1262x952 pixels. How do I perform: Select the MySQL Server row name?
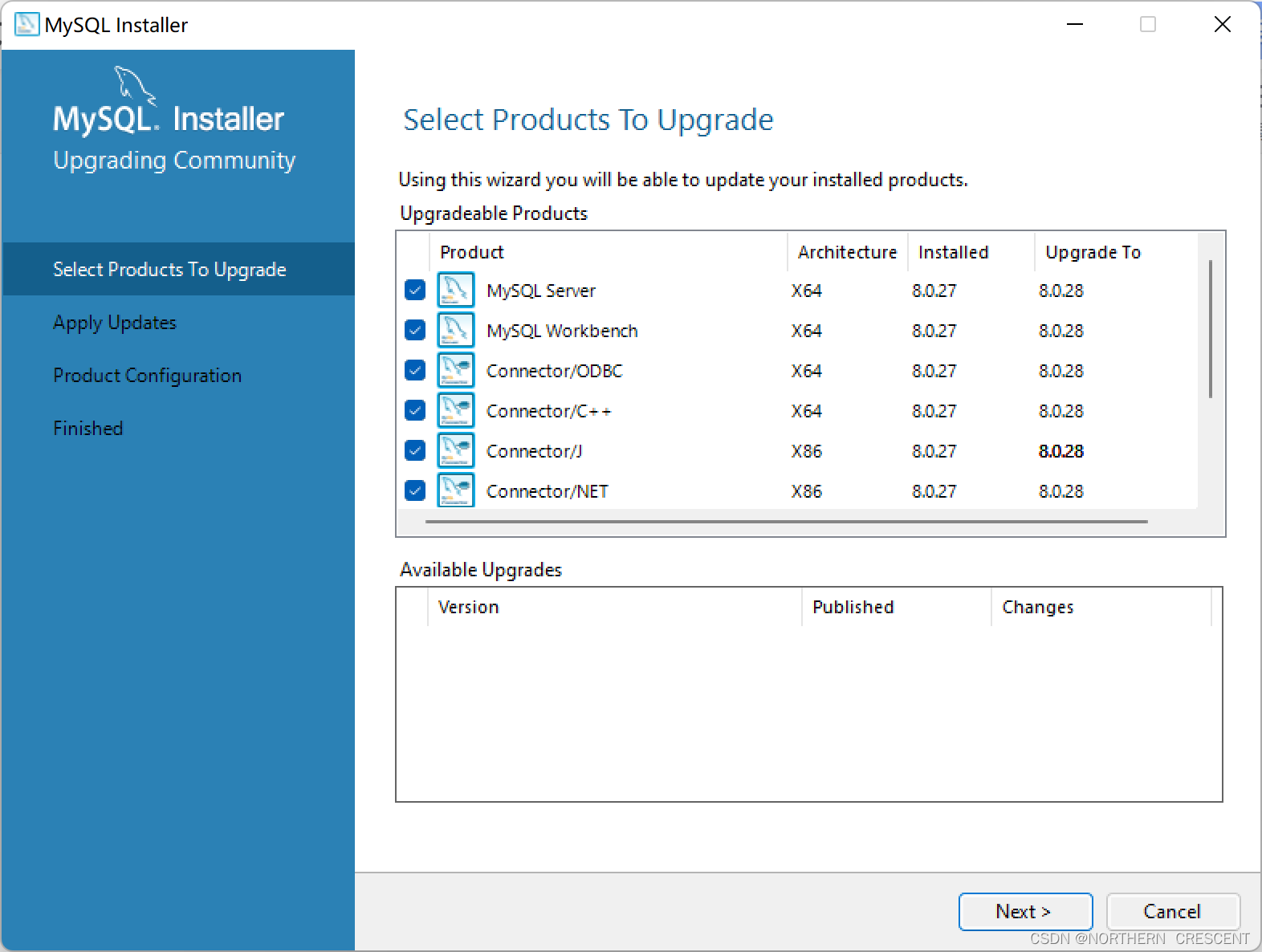point(541,291)
